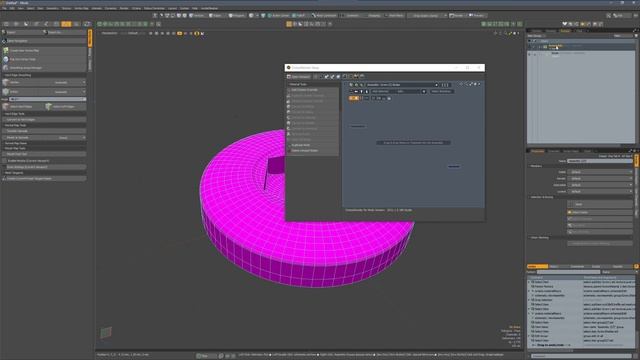Screen dimensions: 640x360
Task: Click the Smoothing Group Manager button
Action: coord(44,68)
